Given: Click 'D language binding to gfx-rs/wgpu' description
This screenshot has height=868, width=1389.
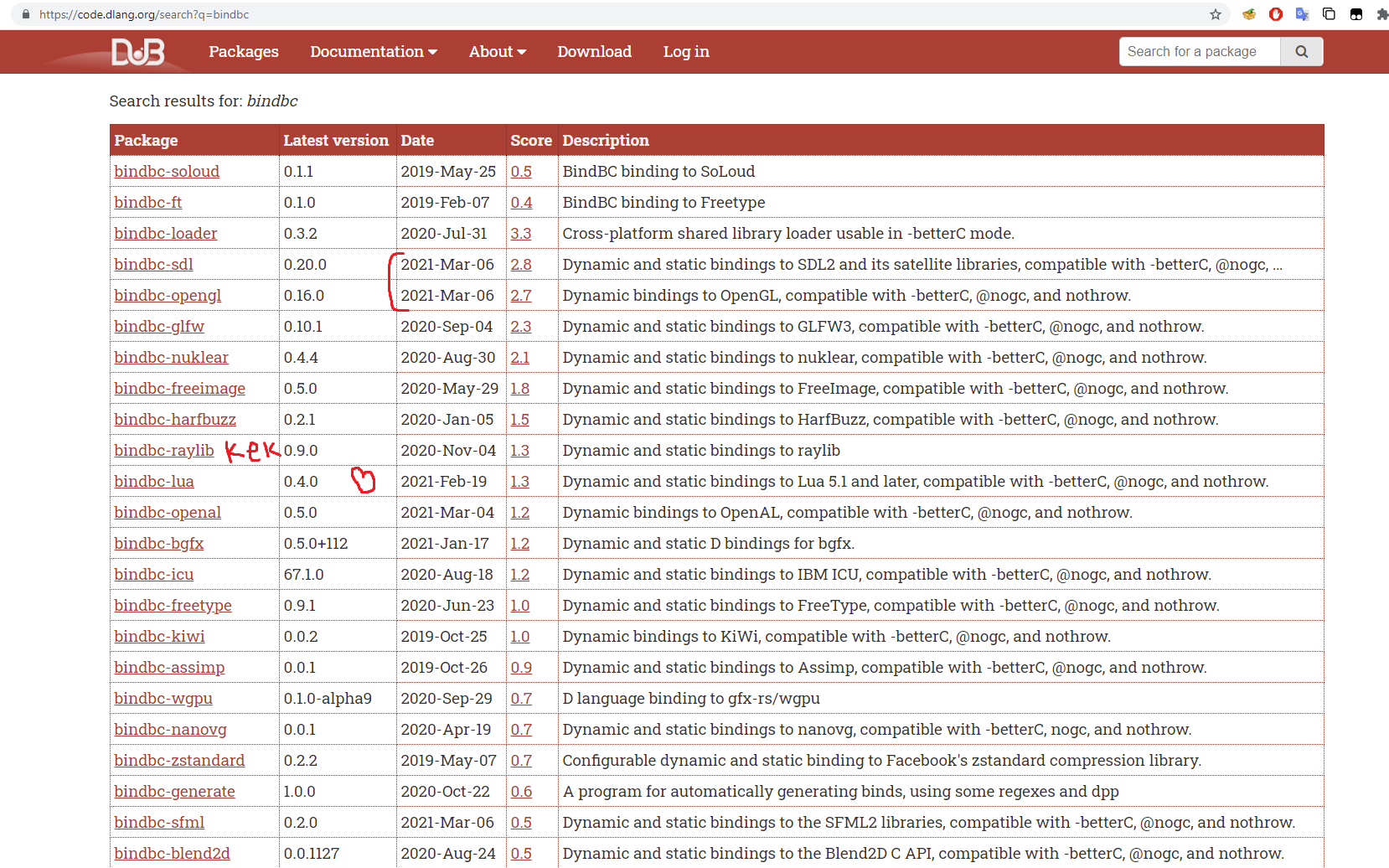Looking at the screenshot, I should (x=691, y=699).
